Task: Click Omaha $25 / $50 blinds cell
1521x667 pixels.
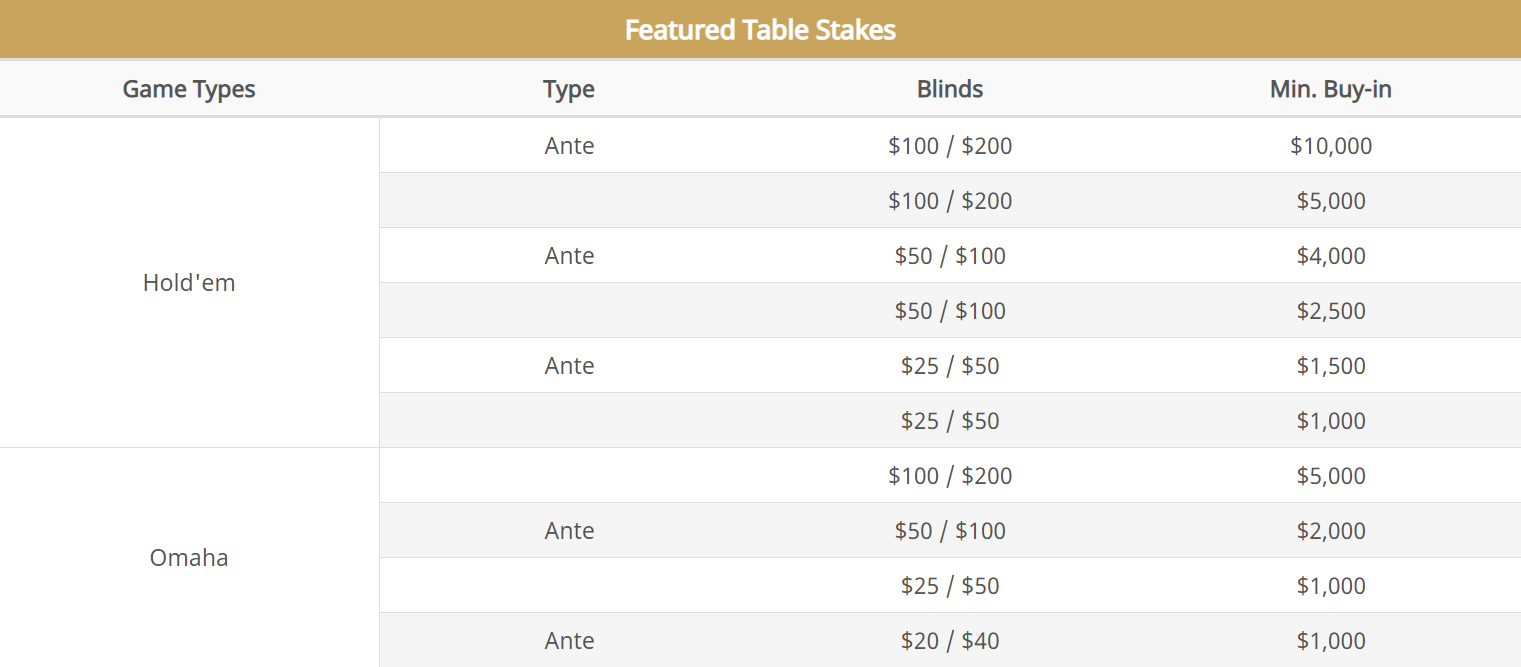Action: click(950, 586)
